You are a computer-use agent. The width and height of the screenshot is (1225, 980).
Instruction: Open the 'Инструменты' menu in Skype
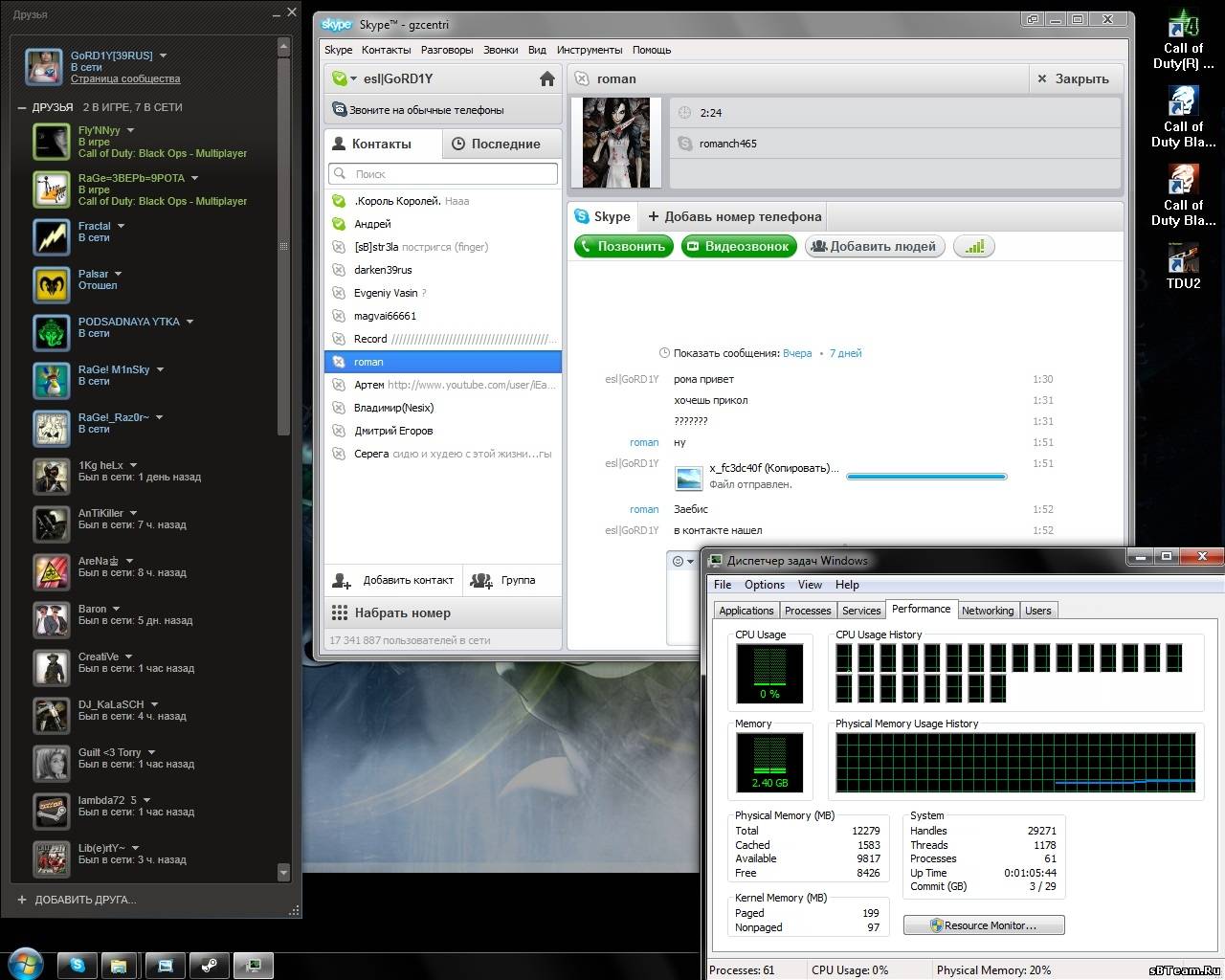pos(590,50)
